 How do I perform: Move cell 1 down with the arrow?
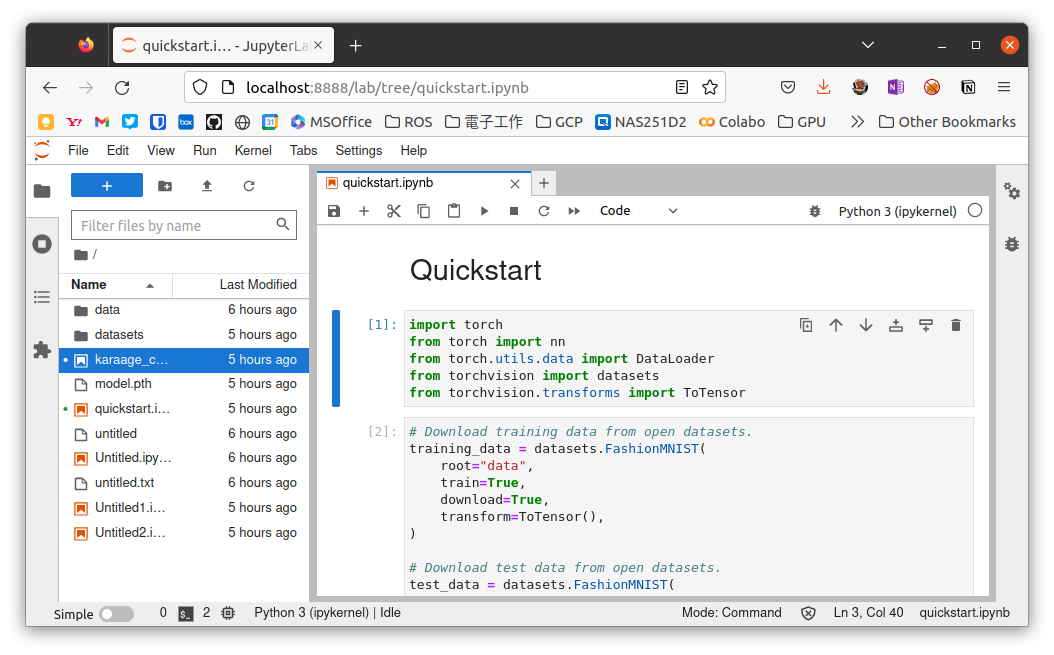tap(866, 325)
